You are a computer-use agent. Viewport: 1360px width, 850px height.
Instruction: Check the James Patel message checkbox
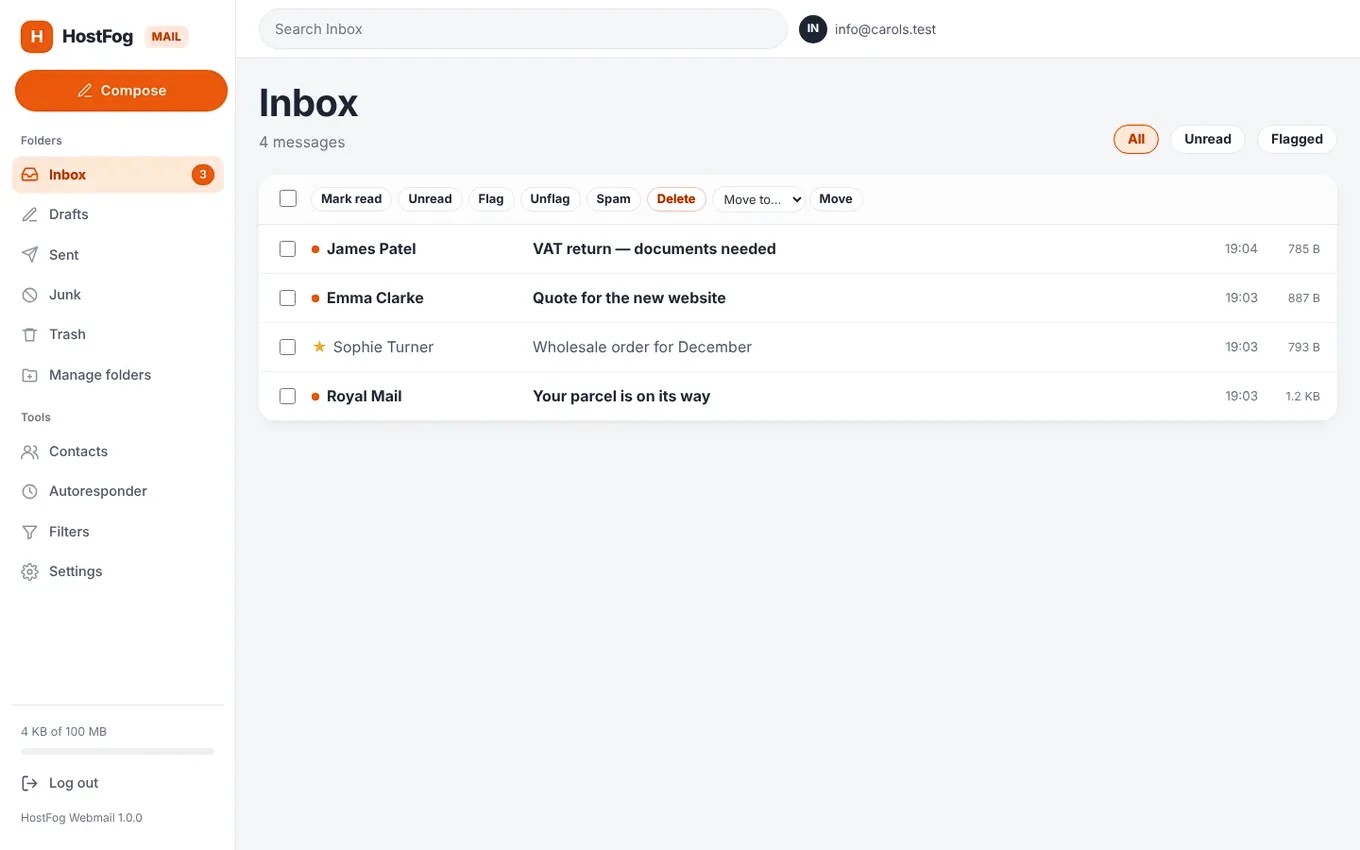point(288,249)
